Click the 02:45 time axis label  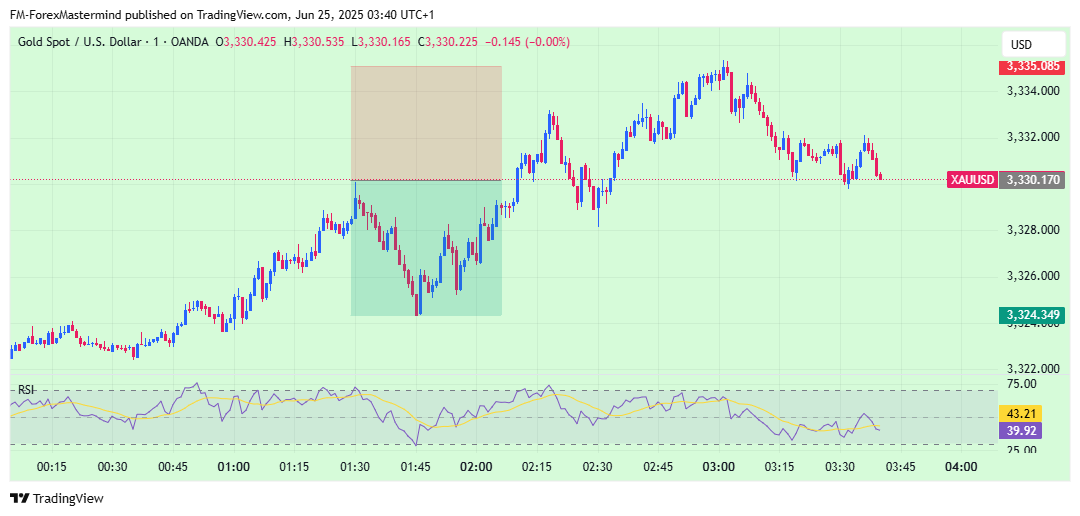[x=658, y=467]
